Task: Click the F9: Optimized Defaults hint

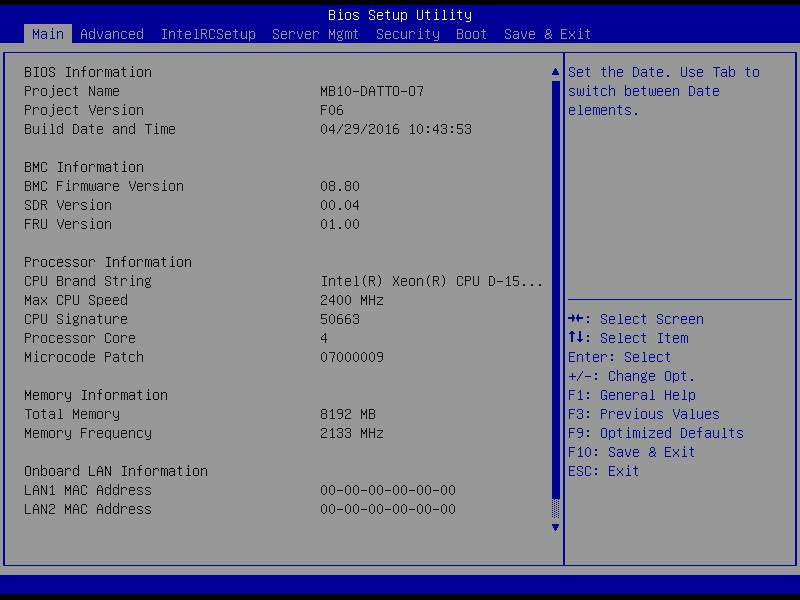Action: point(656,433)
